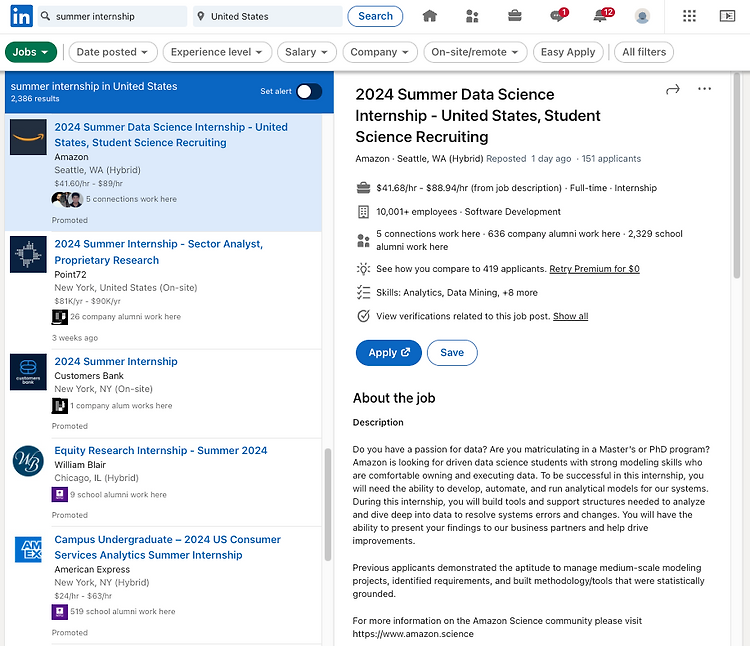Click the lightbulb icon beside applicant comparison
This screenshot has width=750, height=646.
364,269
